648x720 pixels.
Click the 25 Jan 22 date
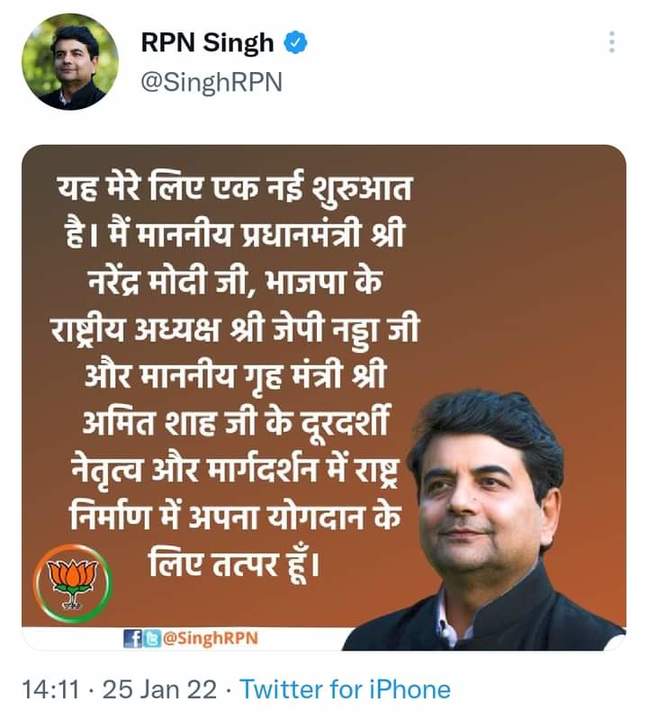click(159, 690)
